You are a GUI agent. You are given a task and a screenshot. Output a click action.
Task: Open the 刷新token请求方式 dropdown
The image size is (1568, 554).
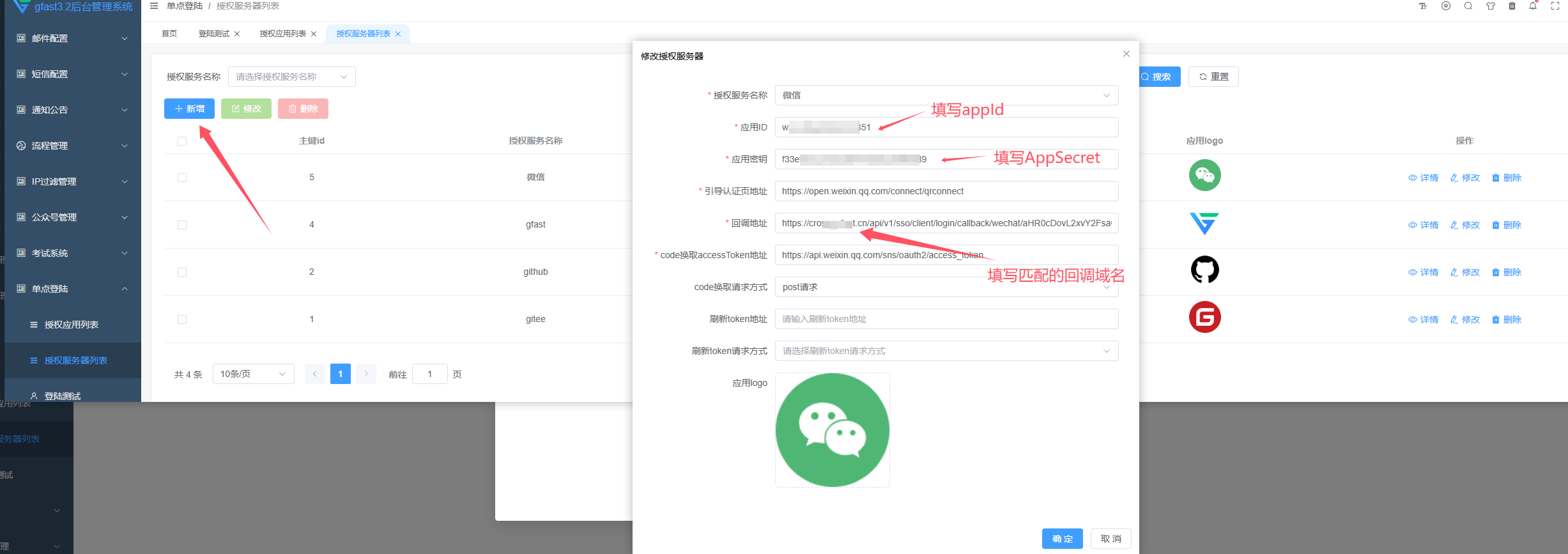point(946,351)
